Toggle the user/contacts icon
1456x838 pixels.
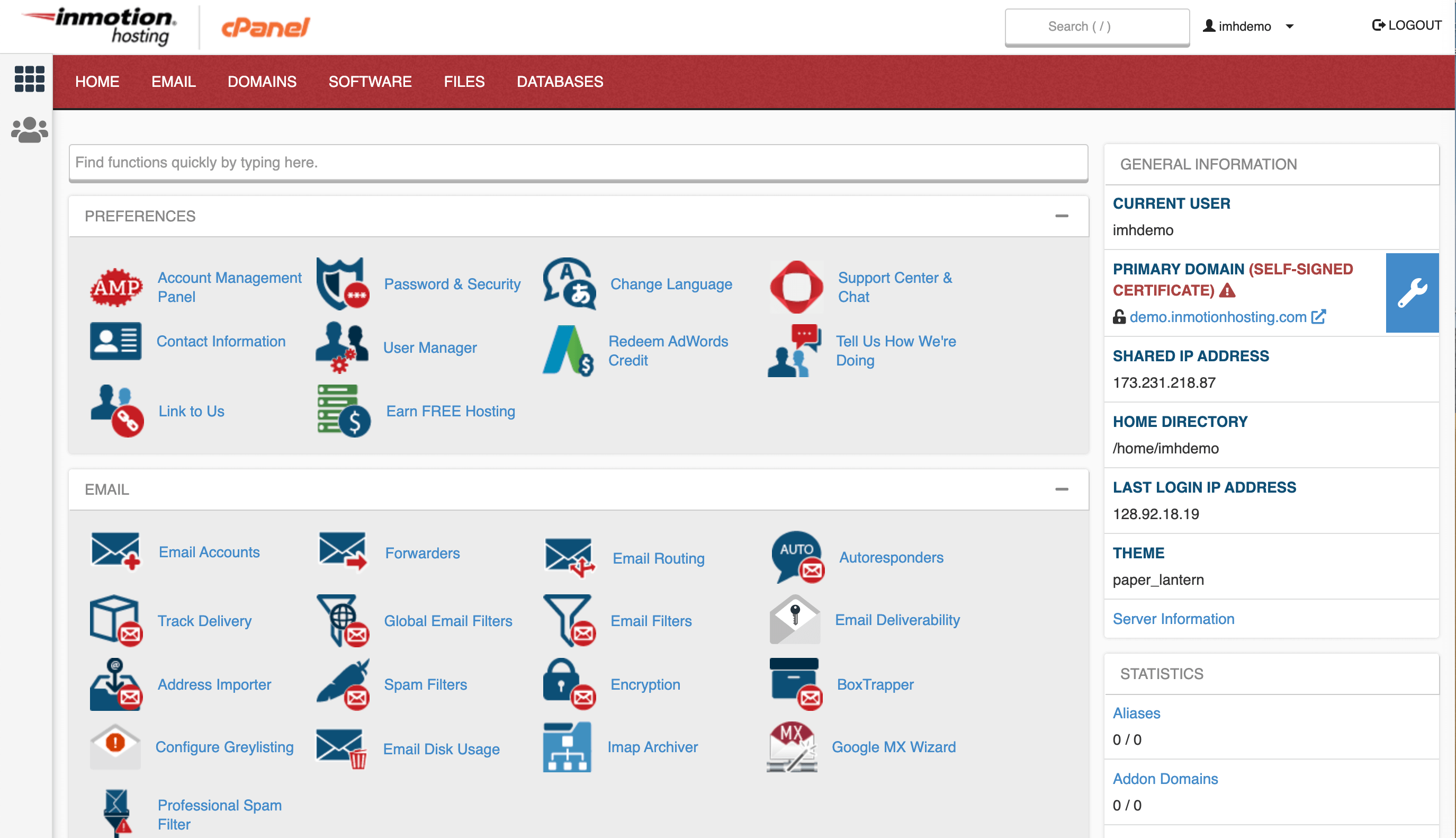(x=28, y=129)
